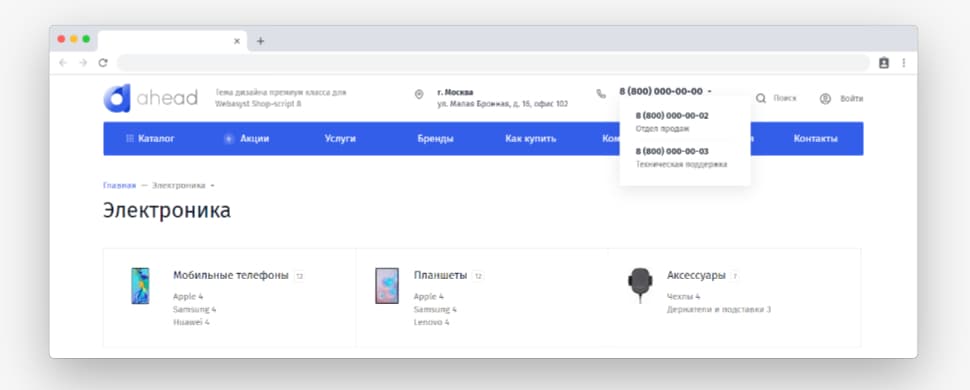The image size is (970, 390).
Task: Click the Техническая поддержка label
Action: click(x=682, y=165)
